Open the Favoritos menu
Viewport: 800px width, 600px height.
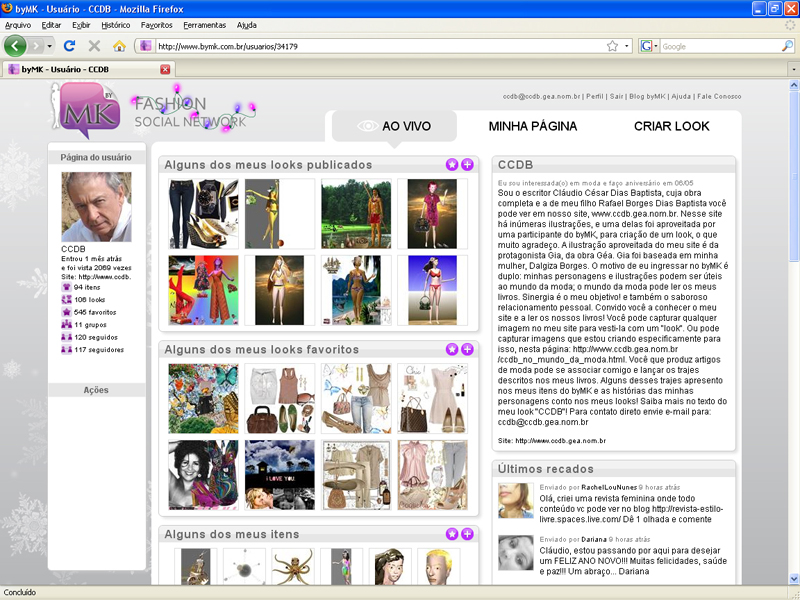click(156, 24)
